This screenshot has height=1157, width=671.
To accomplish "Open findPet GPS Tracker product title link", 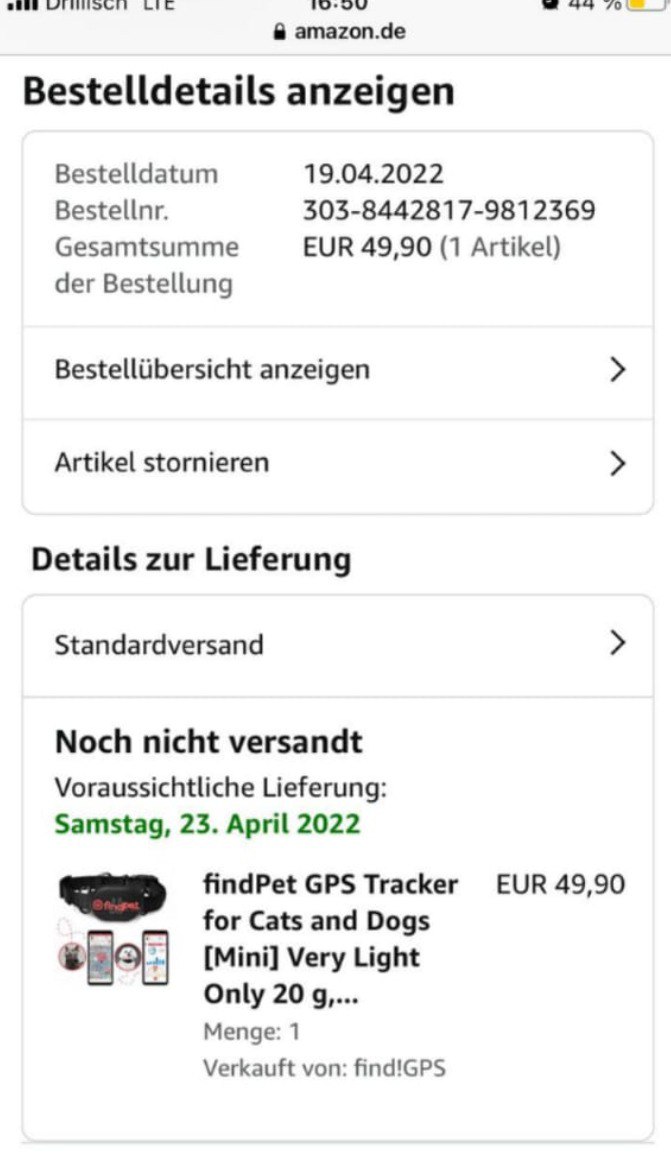I will (x=331, y=939).
